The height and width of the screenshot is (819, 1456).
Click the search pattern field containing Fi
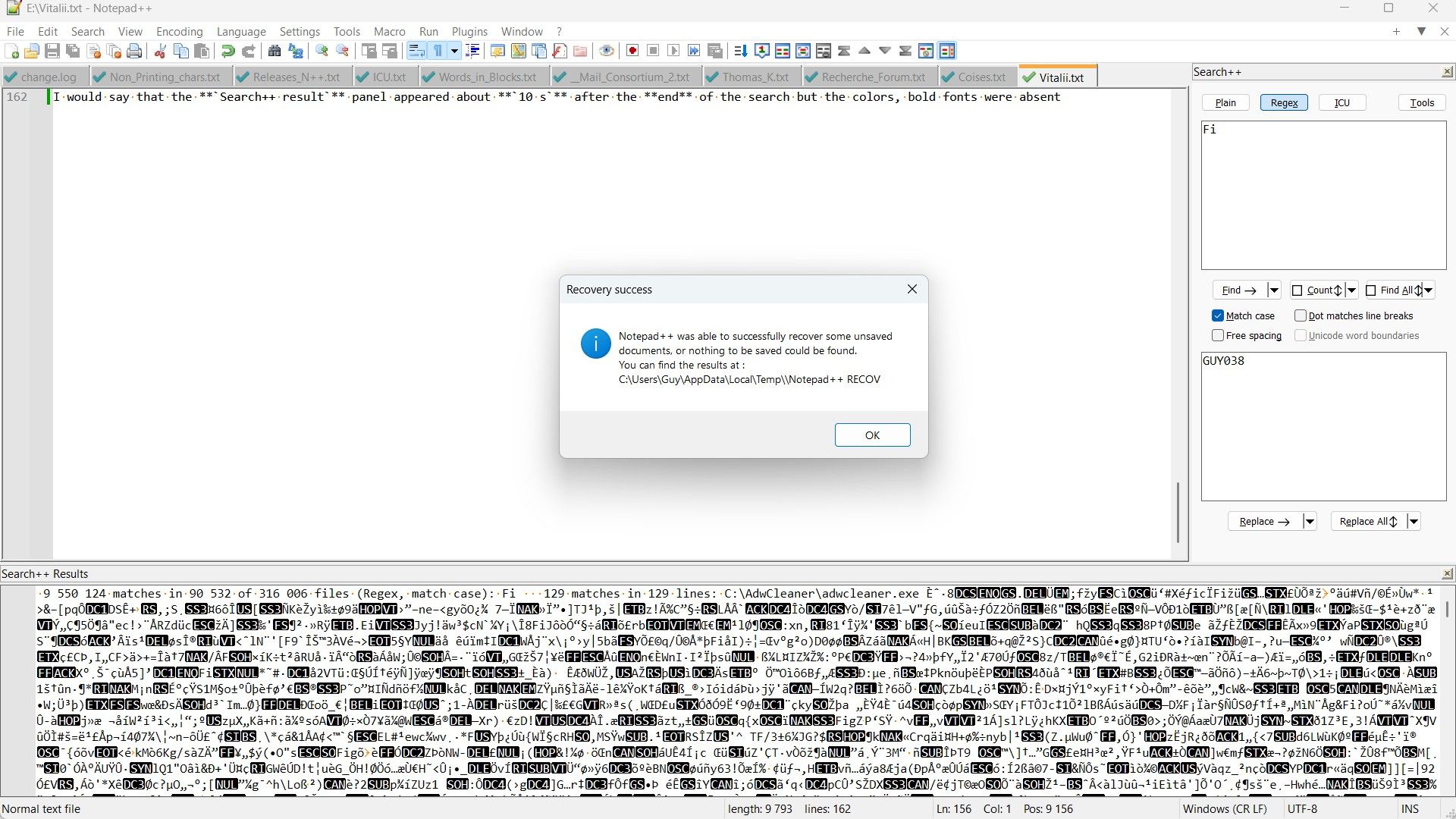pyautogui.click(x=1323, y=195)
